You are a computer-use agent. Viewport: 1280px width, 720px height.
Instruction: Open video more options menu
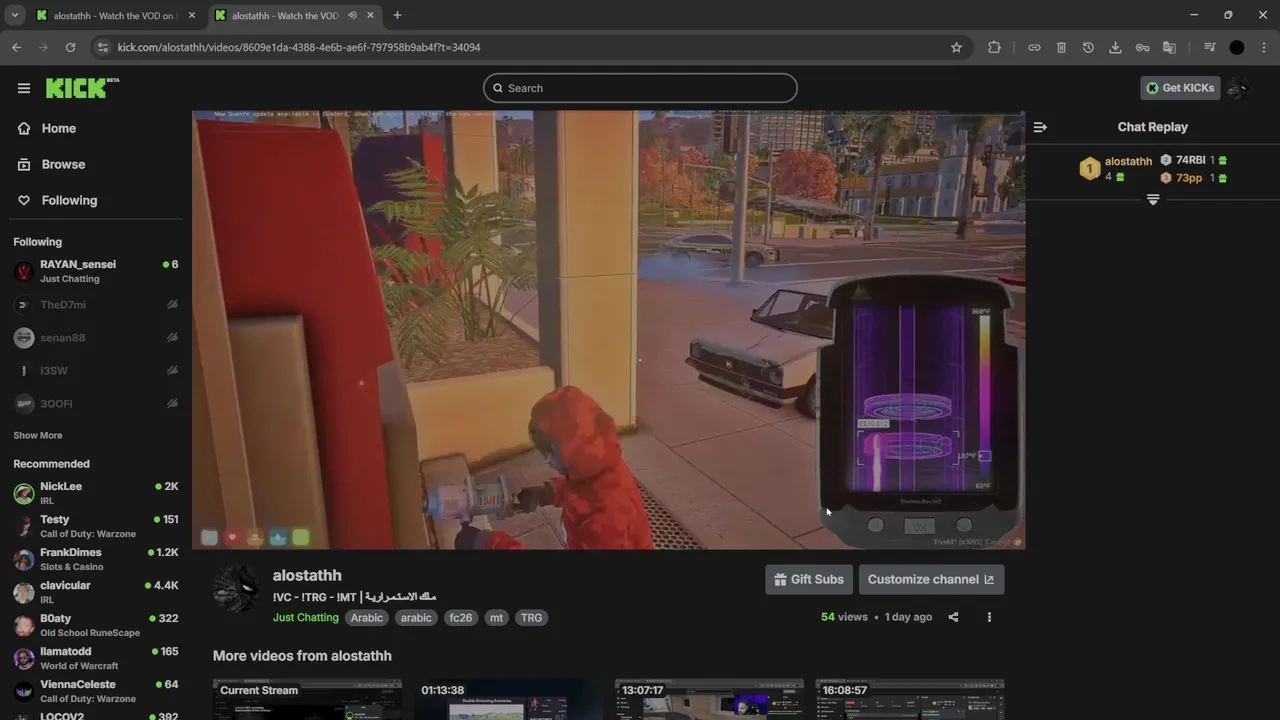(x=989, y=617)
